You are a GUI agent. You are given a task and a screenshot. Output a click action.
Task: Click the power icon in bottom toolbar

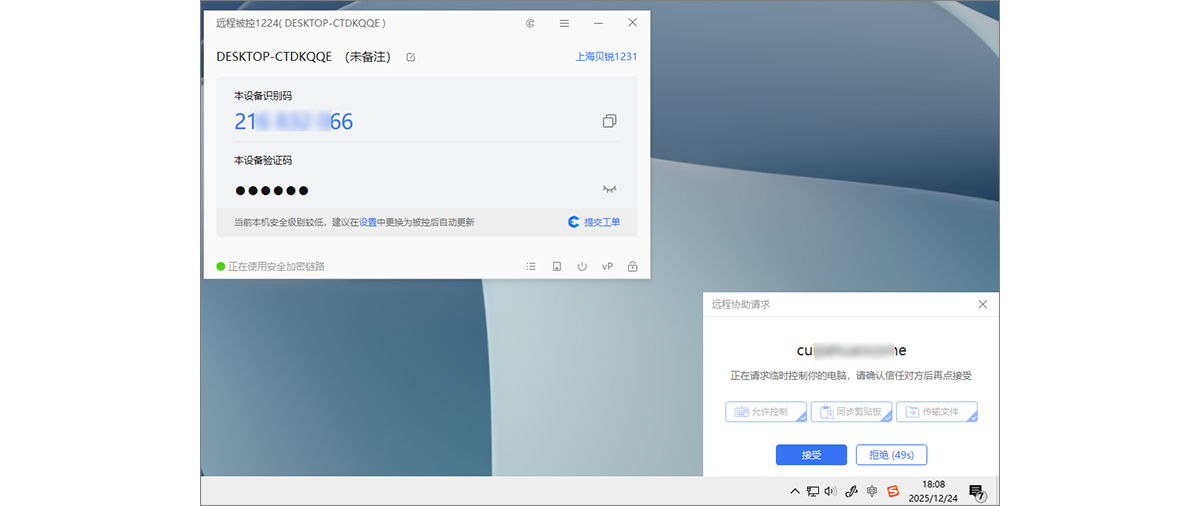pyautogui.click(x=582, y=267)
